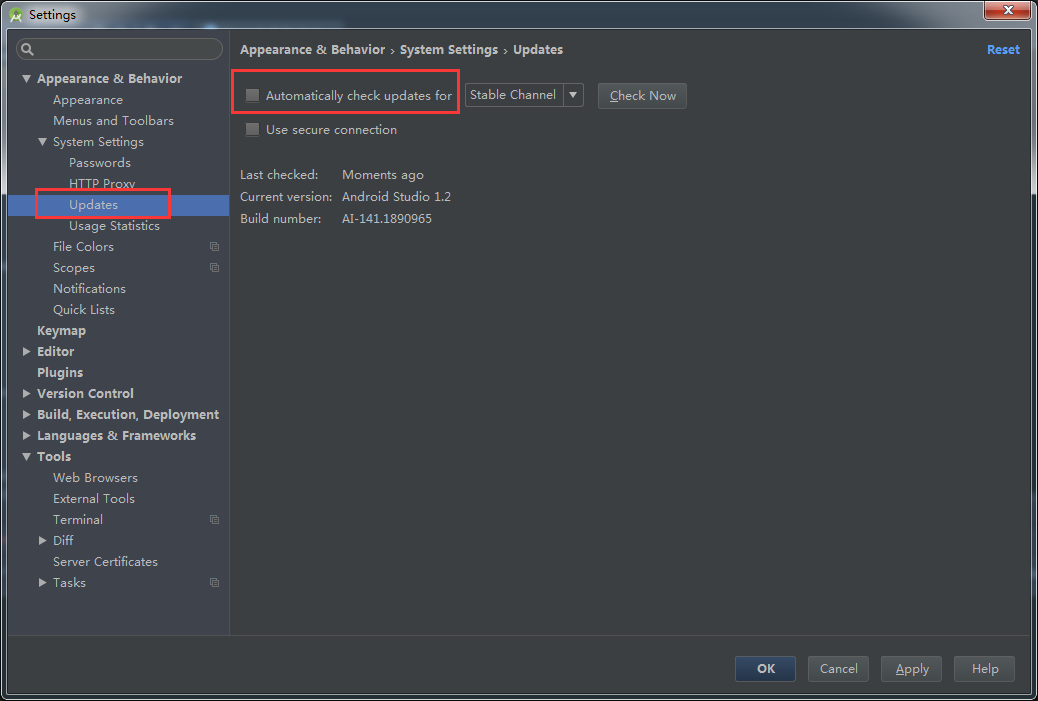This screenshot has width=1038, height=701.
Task: Click the build number AI-141.1890965
Action: pos(387,218)
